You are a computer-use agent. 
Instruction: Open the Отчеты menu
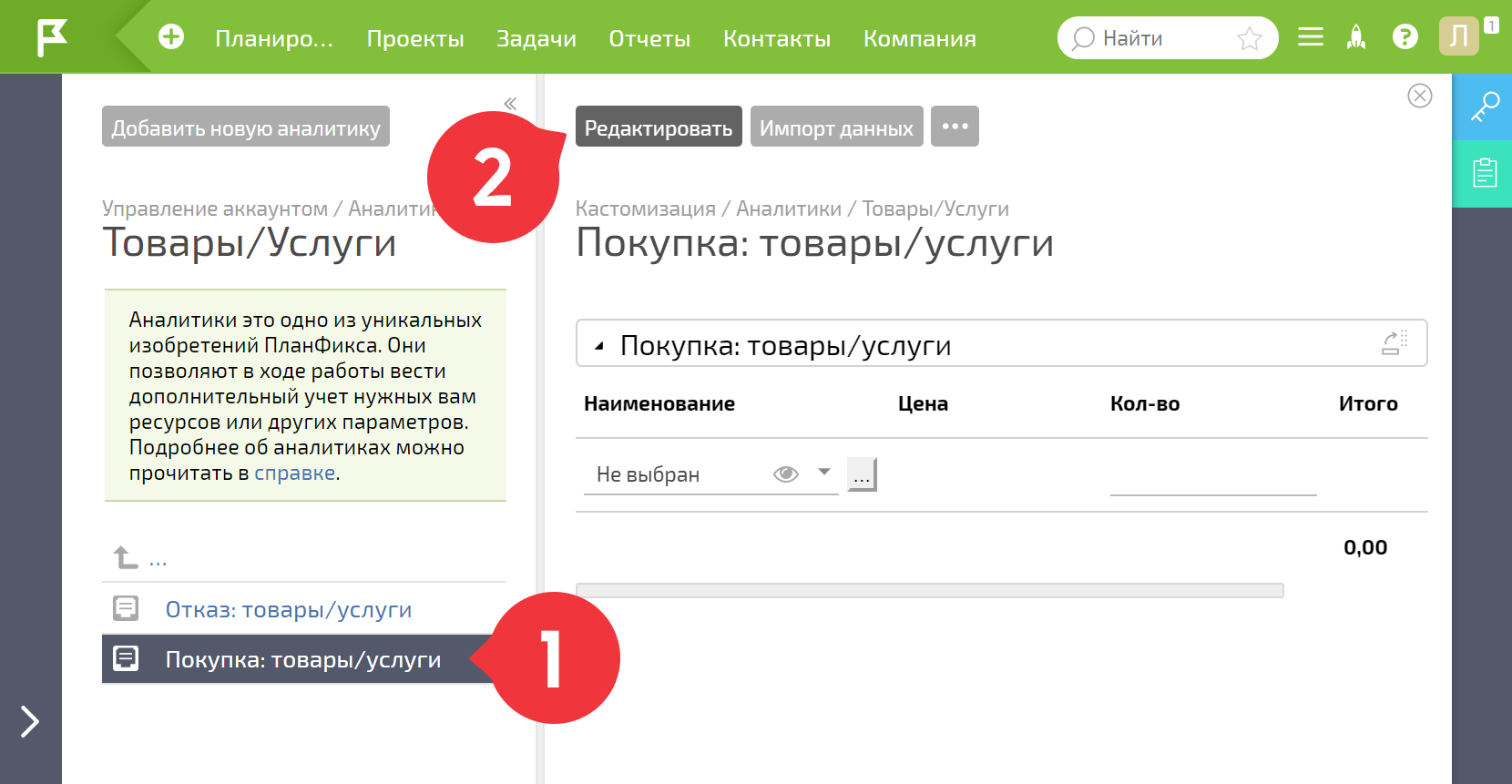pos(649,38)
